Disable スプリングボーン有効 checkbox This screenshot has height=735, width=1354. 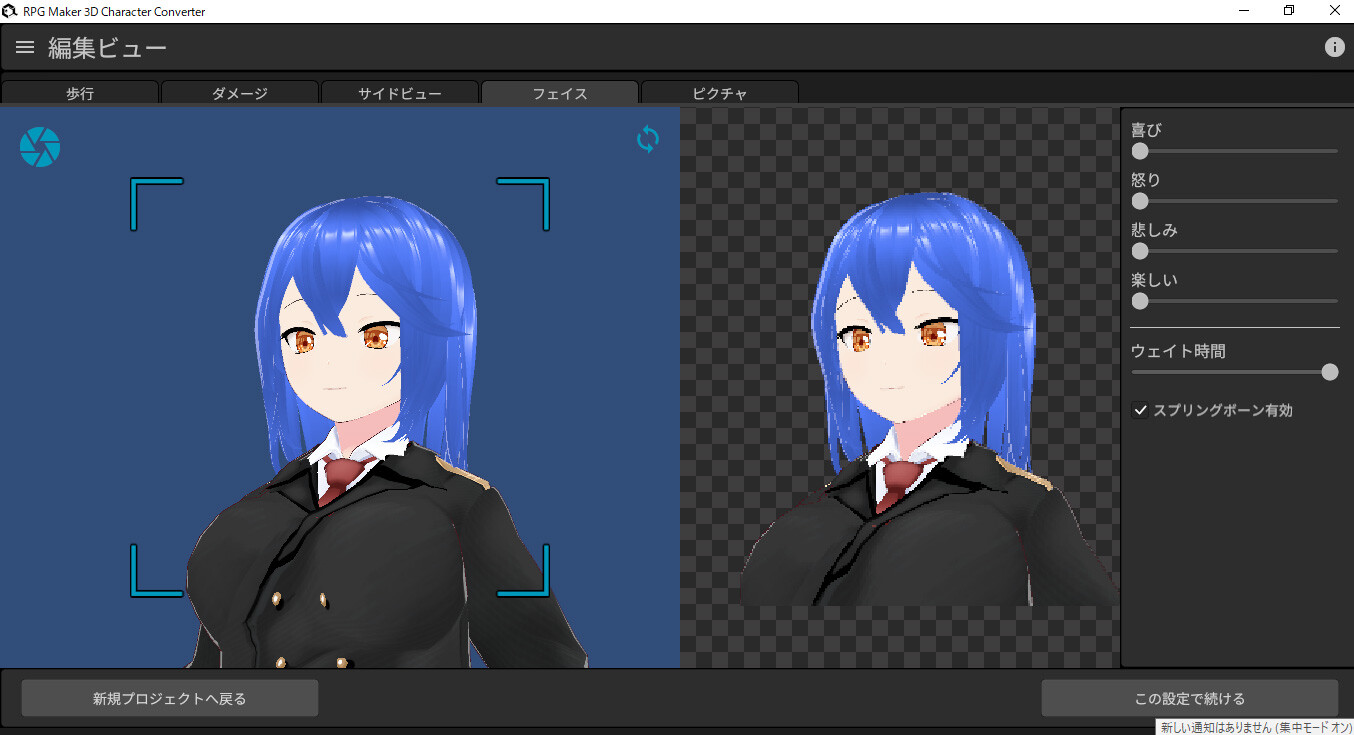point(1140,409)
